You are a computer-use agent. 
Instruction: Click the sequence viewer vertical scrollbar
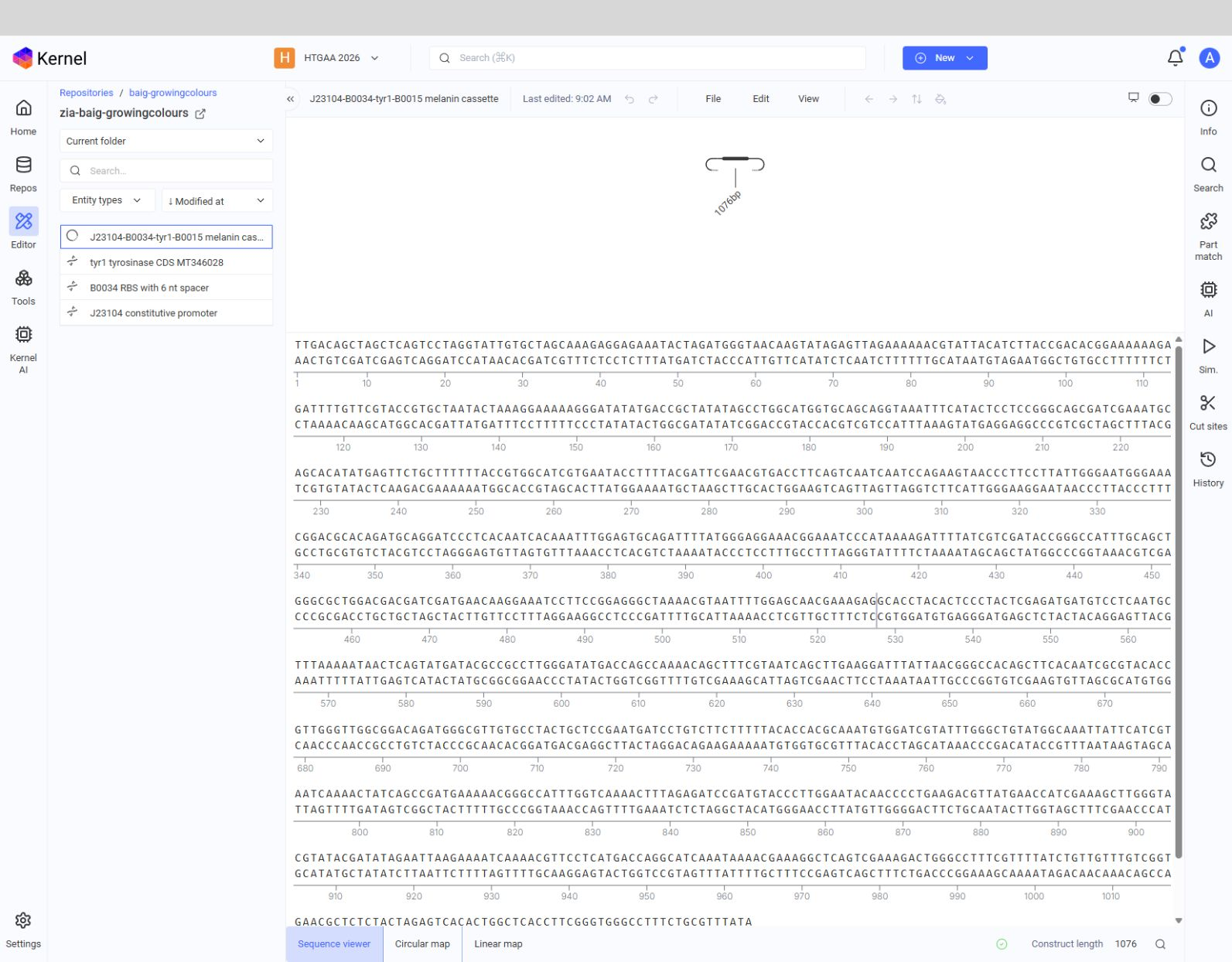click(x=1179, y=602)
